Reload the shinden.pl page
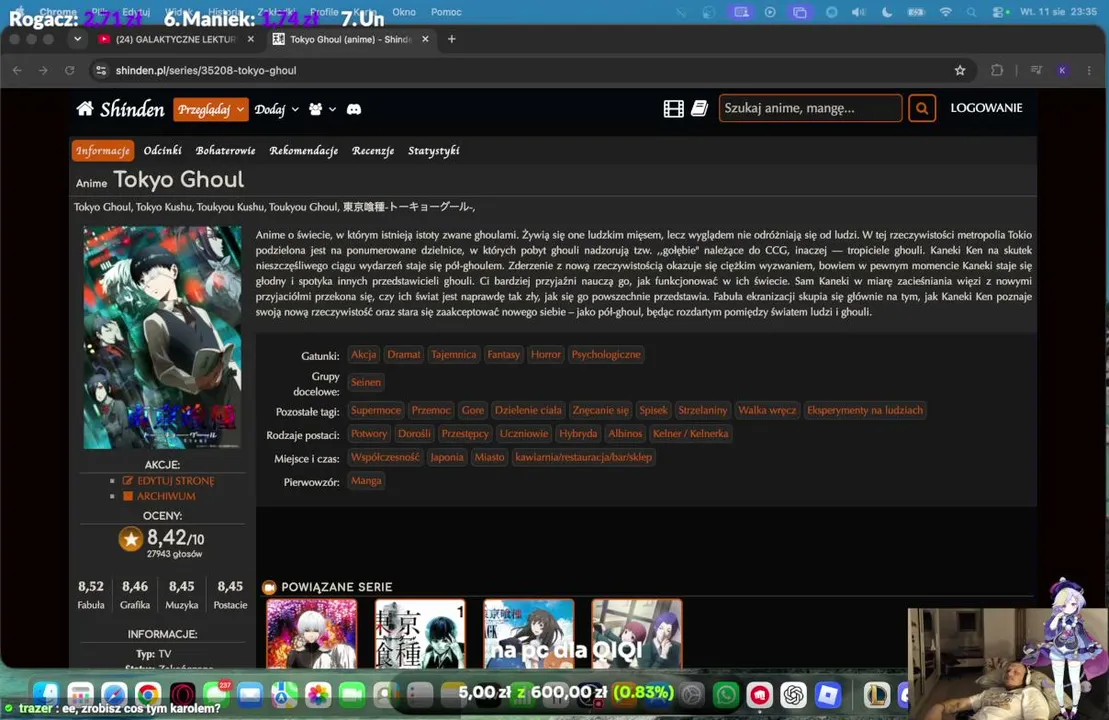1109x720 pixels. tap(69, 70)
